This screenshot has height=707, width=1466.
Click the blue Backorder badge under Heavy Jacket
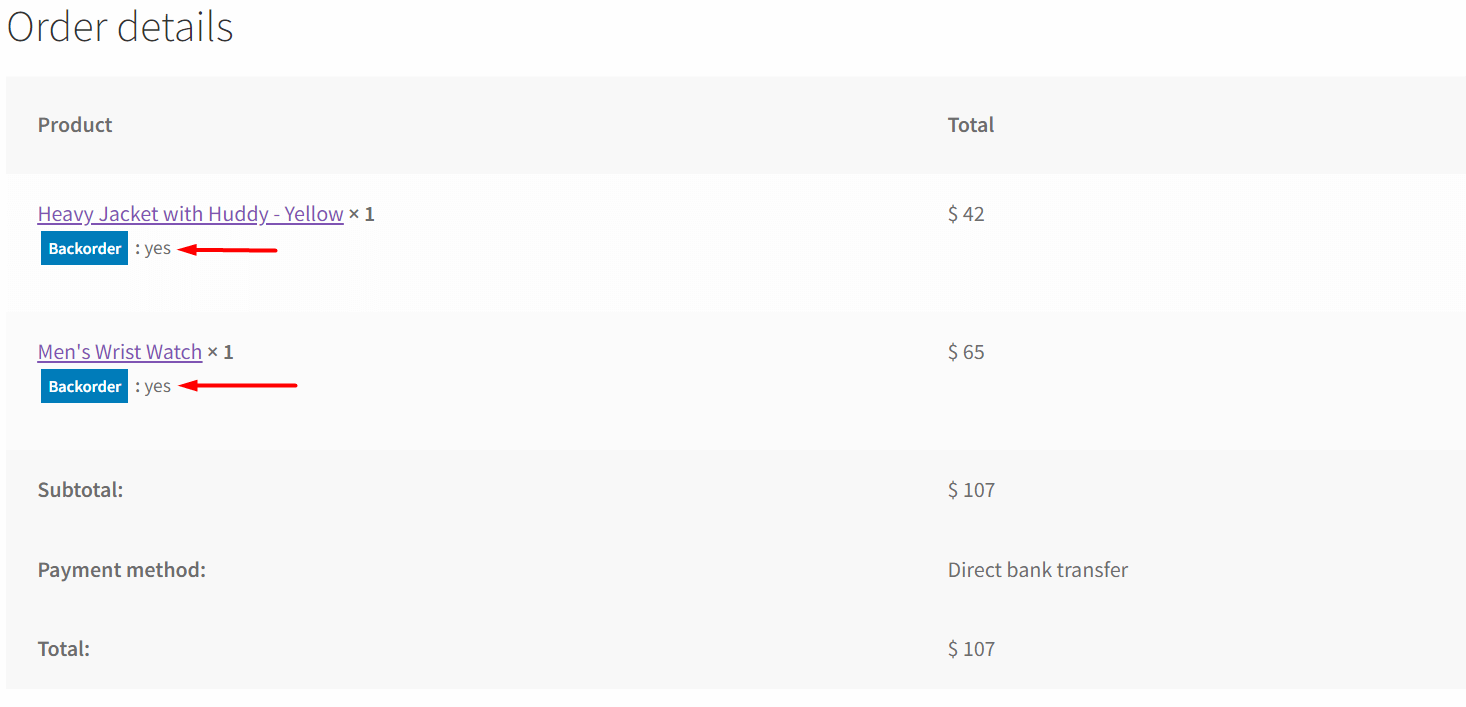(x=84, y=248)
